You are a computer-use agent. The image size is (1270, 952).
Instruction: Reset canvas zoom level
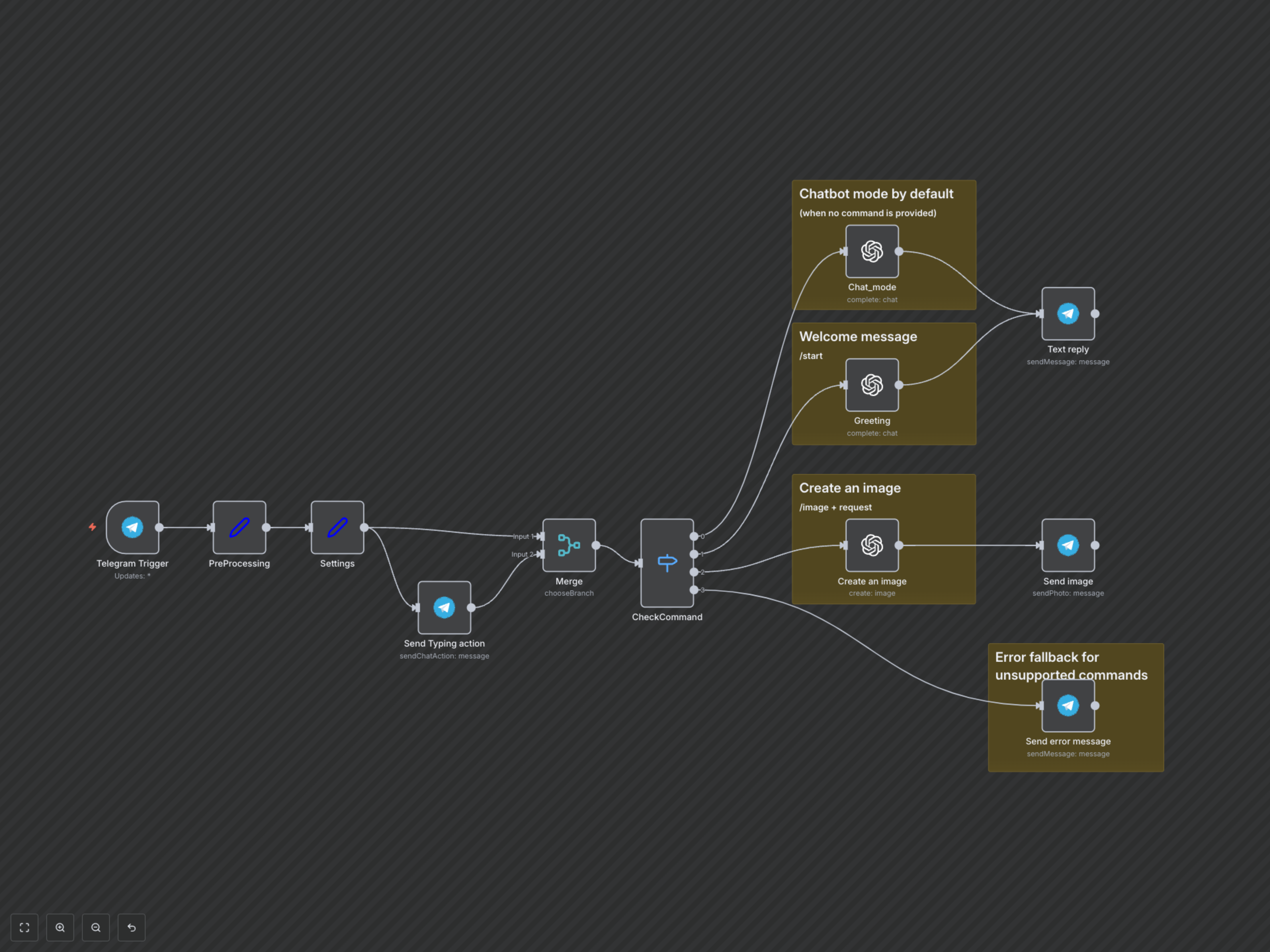[x=132, y=927]
